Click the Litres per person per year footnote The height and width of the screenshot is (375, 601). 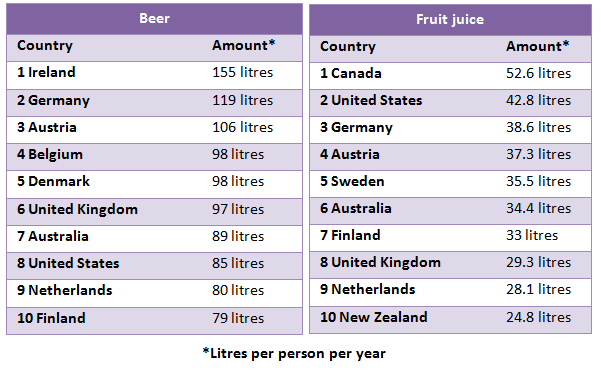click(294, 354)
